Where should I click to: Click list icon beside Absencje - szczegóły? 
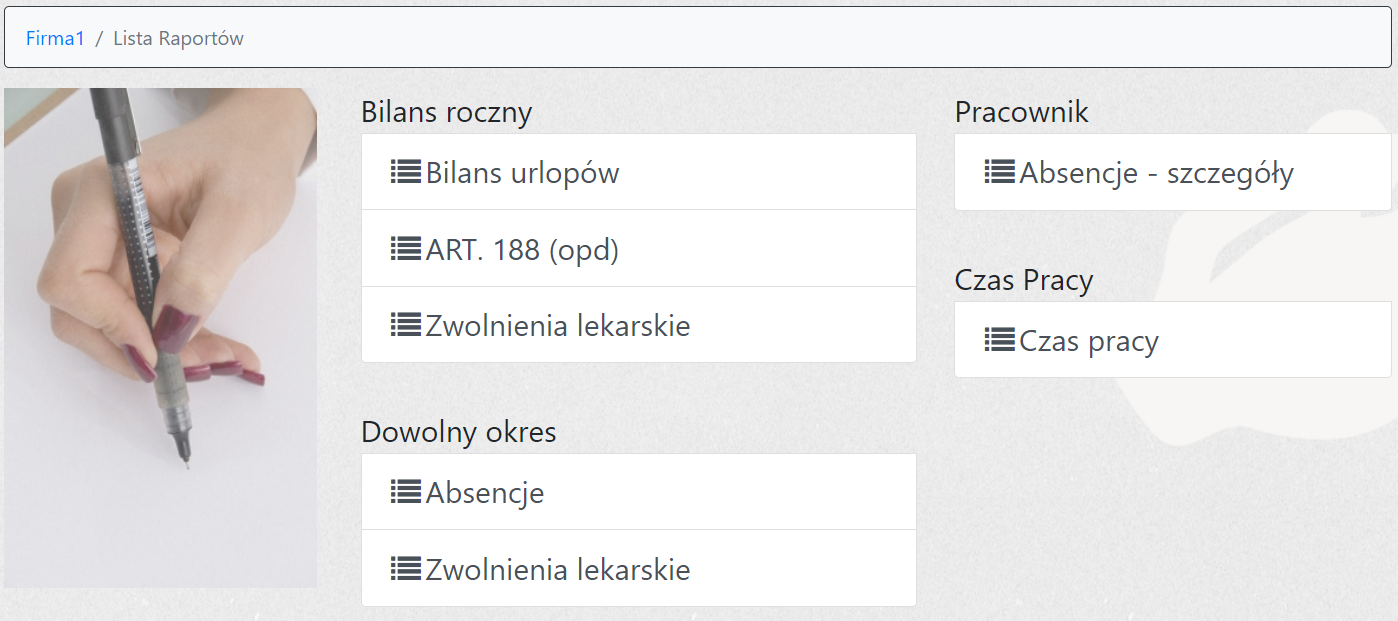[x=999, y=172]
